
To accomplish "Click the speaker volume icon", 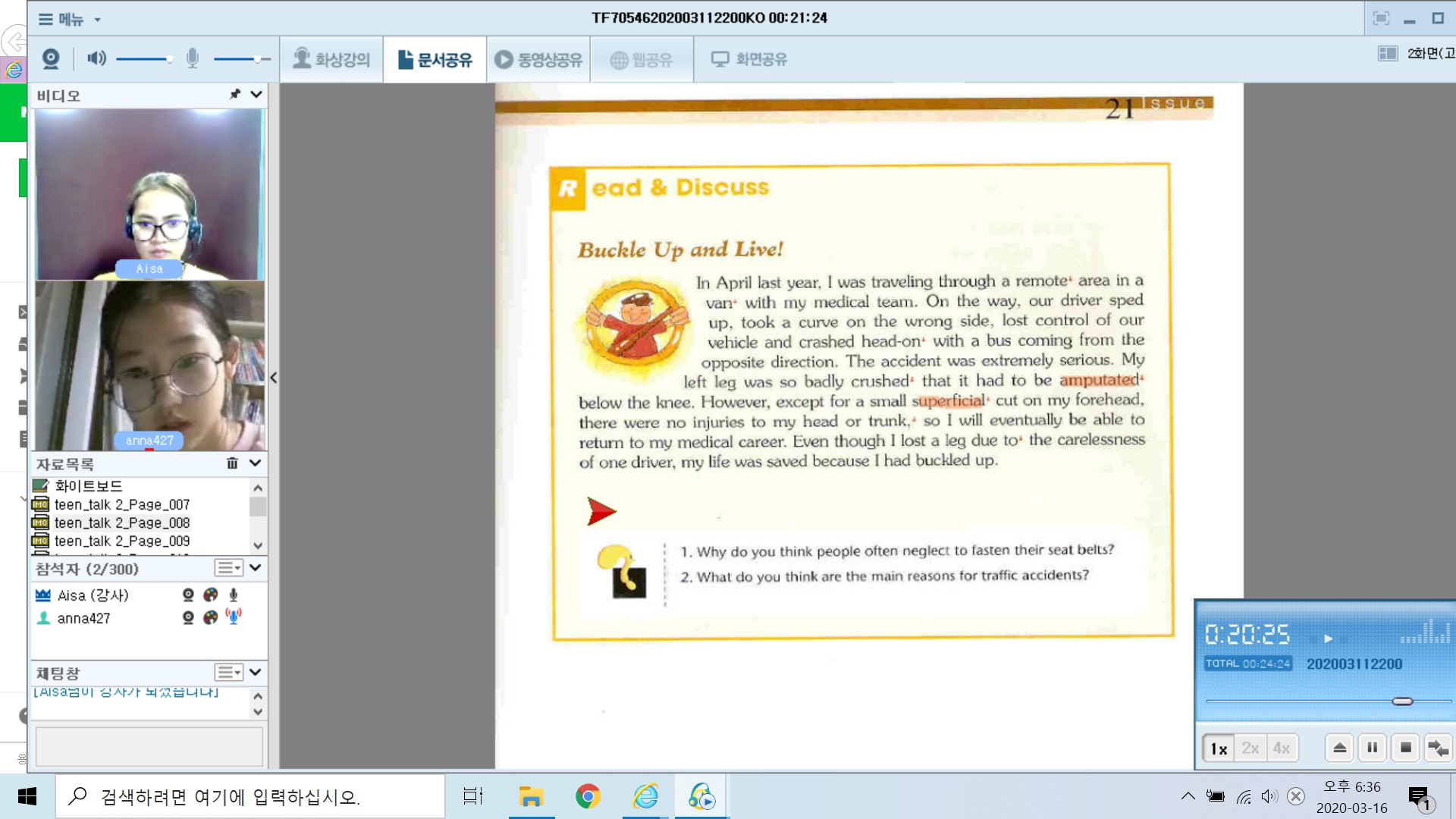I will click(x=96, y=58).
